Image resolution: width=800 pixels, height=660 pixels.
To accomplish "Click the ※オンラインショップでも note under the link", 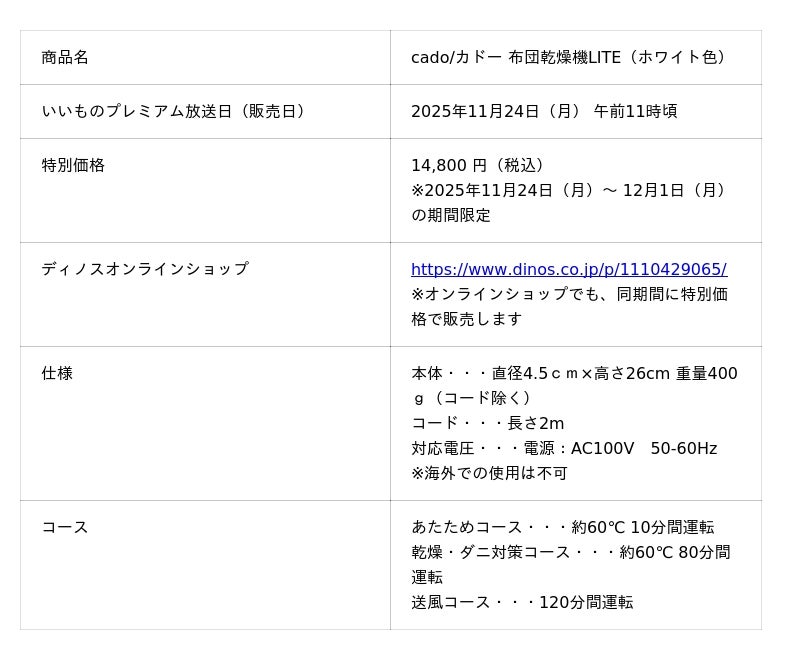I will tap(568, 294).
